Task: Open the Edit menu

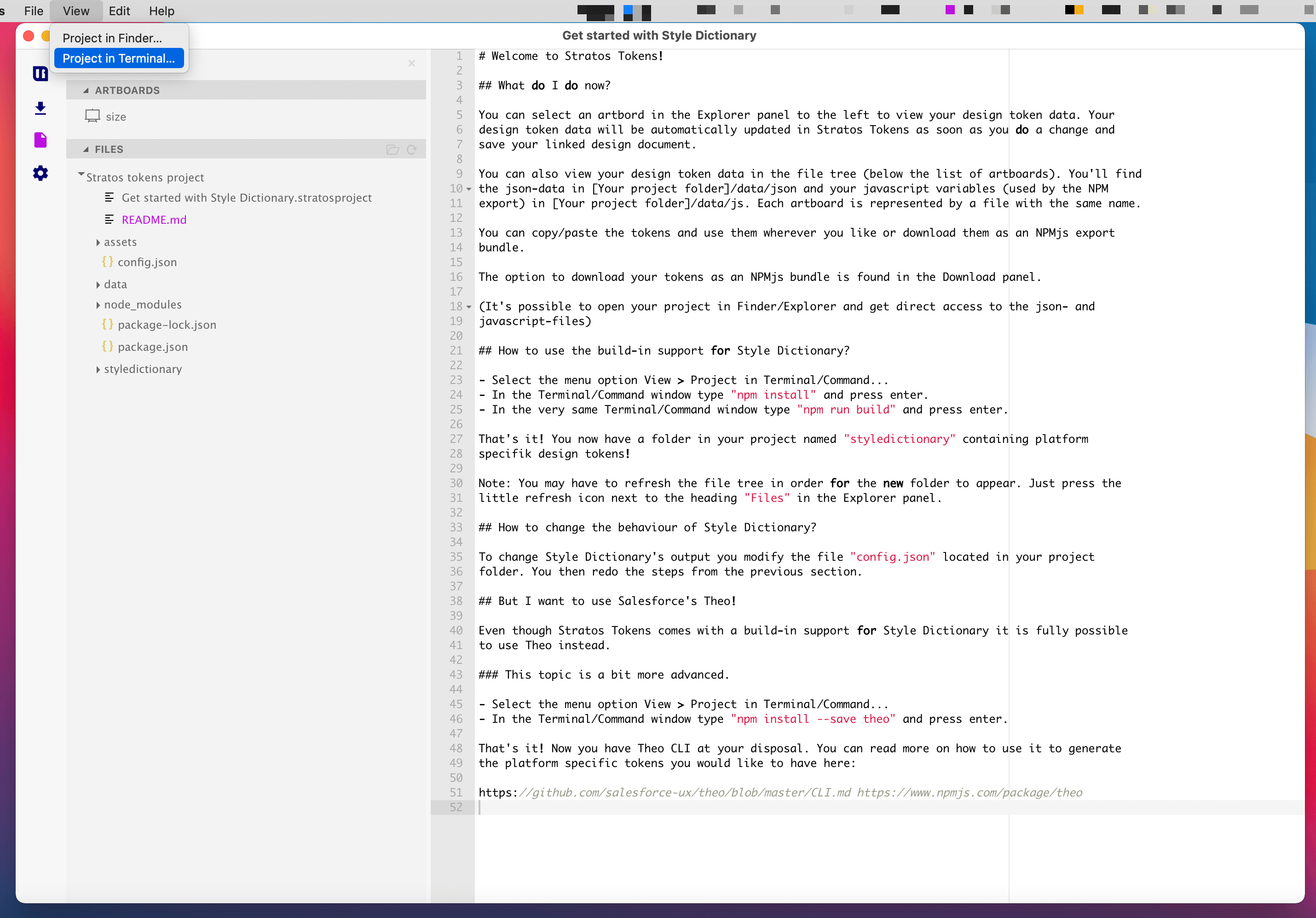Action: [119, 11]
